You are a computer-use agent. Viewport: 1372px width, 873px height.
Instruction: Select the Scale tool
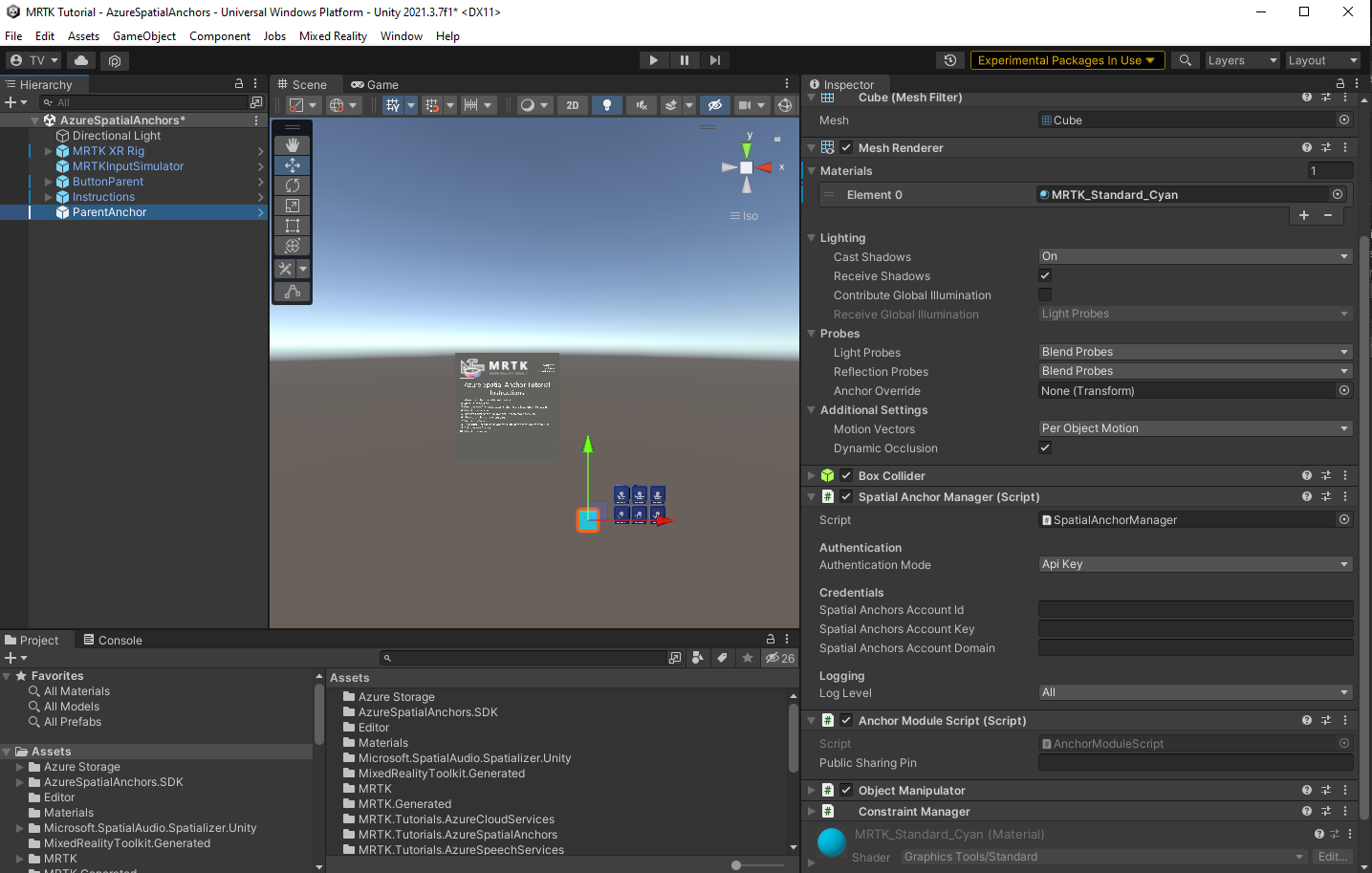(293, 206)
